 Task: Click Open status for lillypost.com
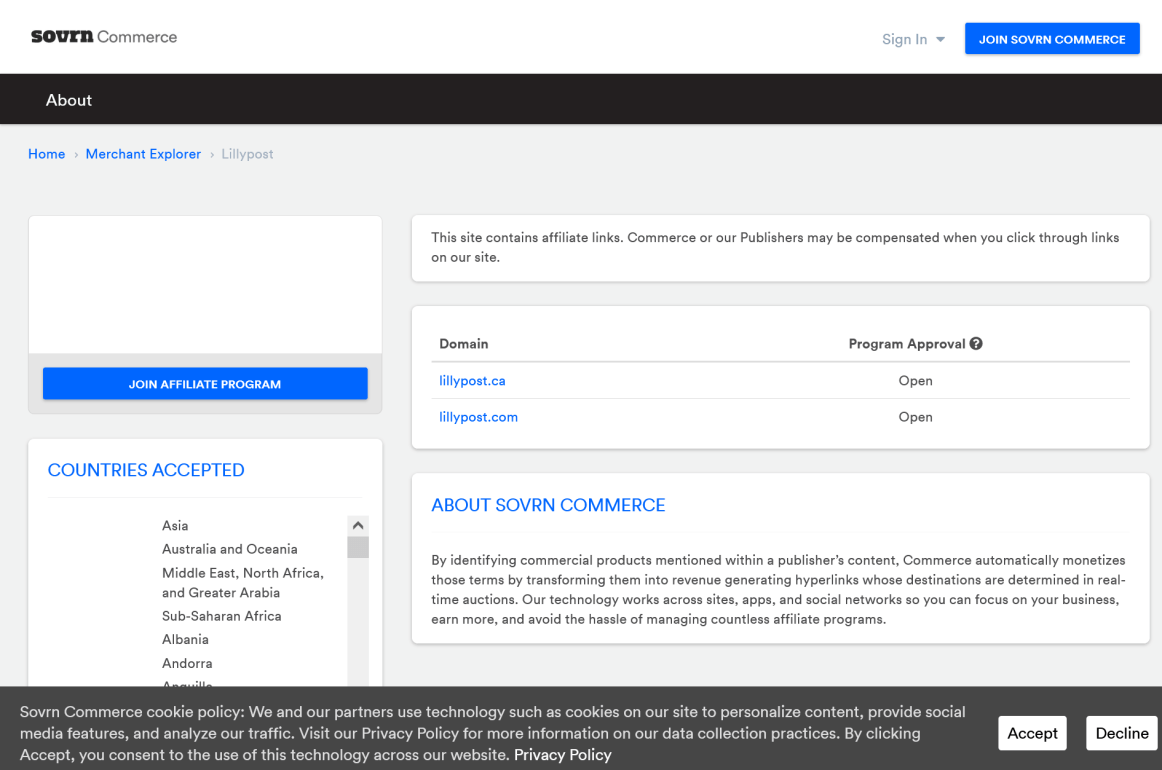coord(915,417)
